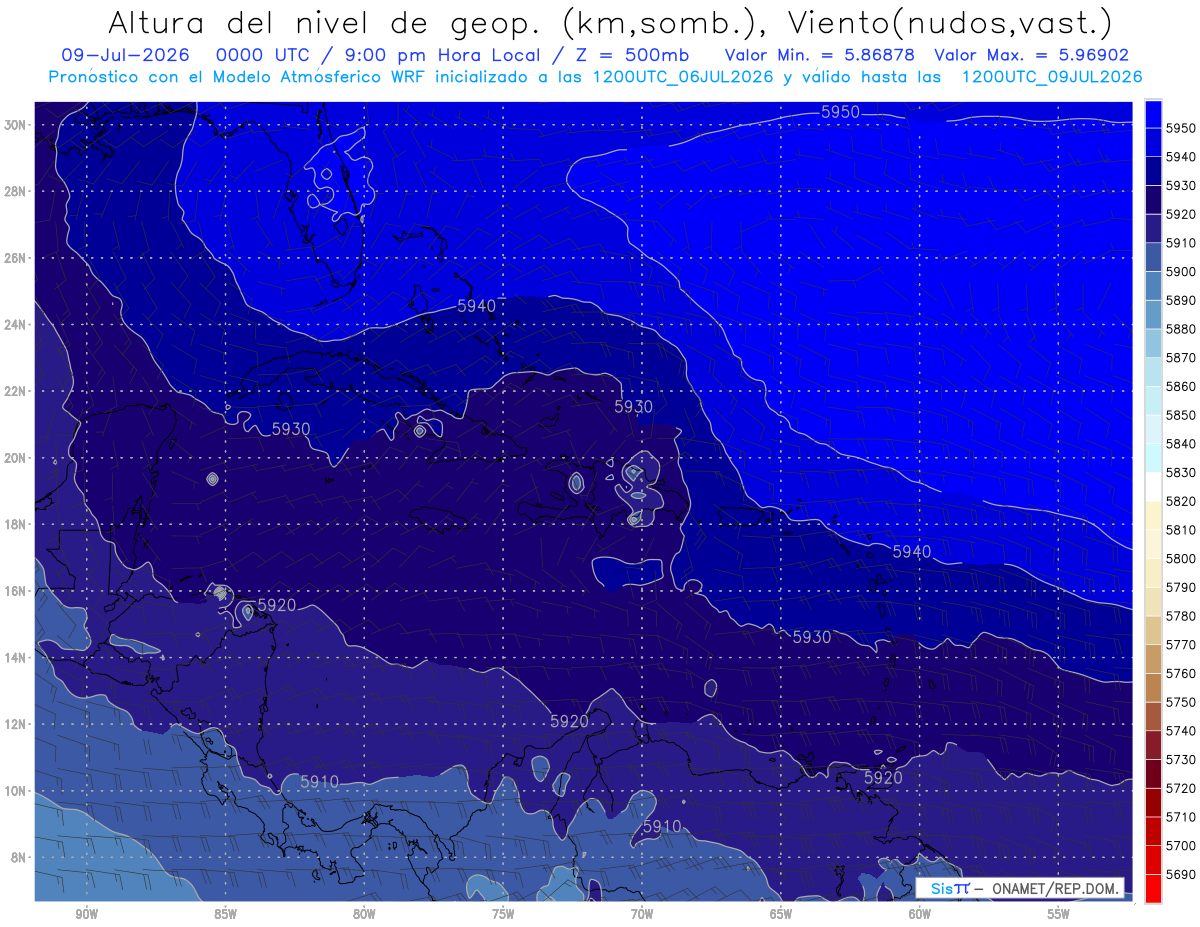Click the legend swatch between 5800 and 5810
The image size is (1200, 927).
(1153, 543)
